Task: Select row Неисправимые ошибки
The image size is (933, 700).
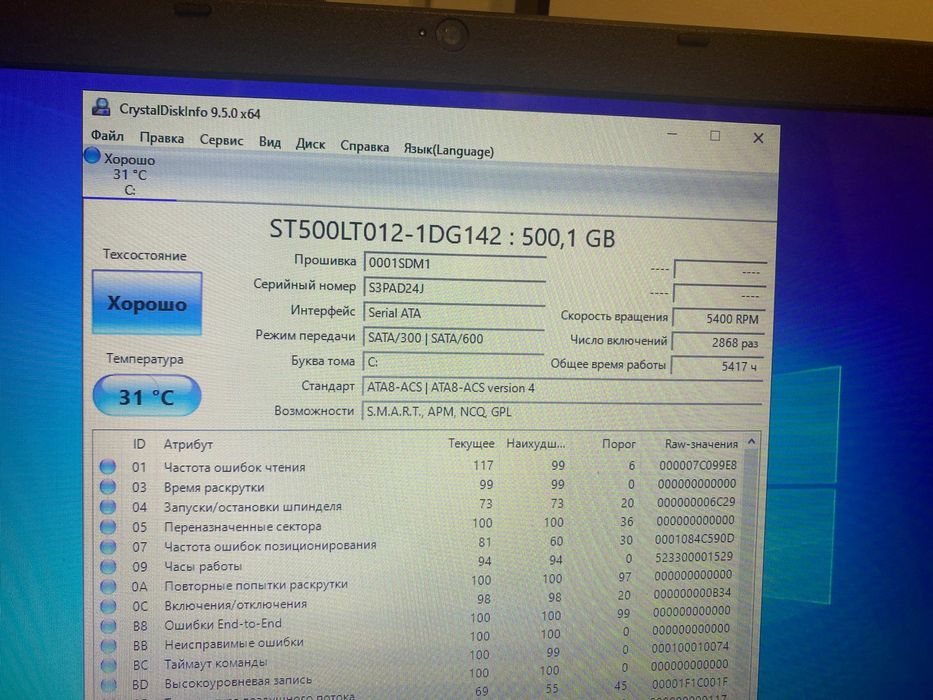Action: (x=419, y=639)
